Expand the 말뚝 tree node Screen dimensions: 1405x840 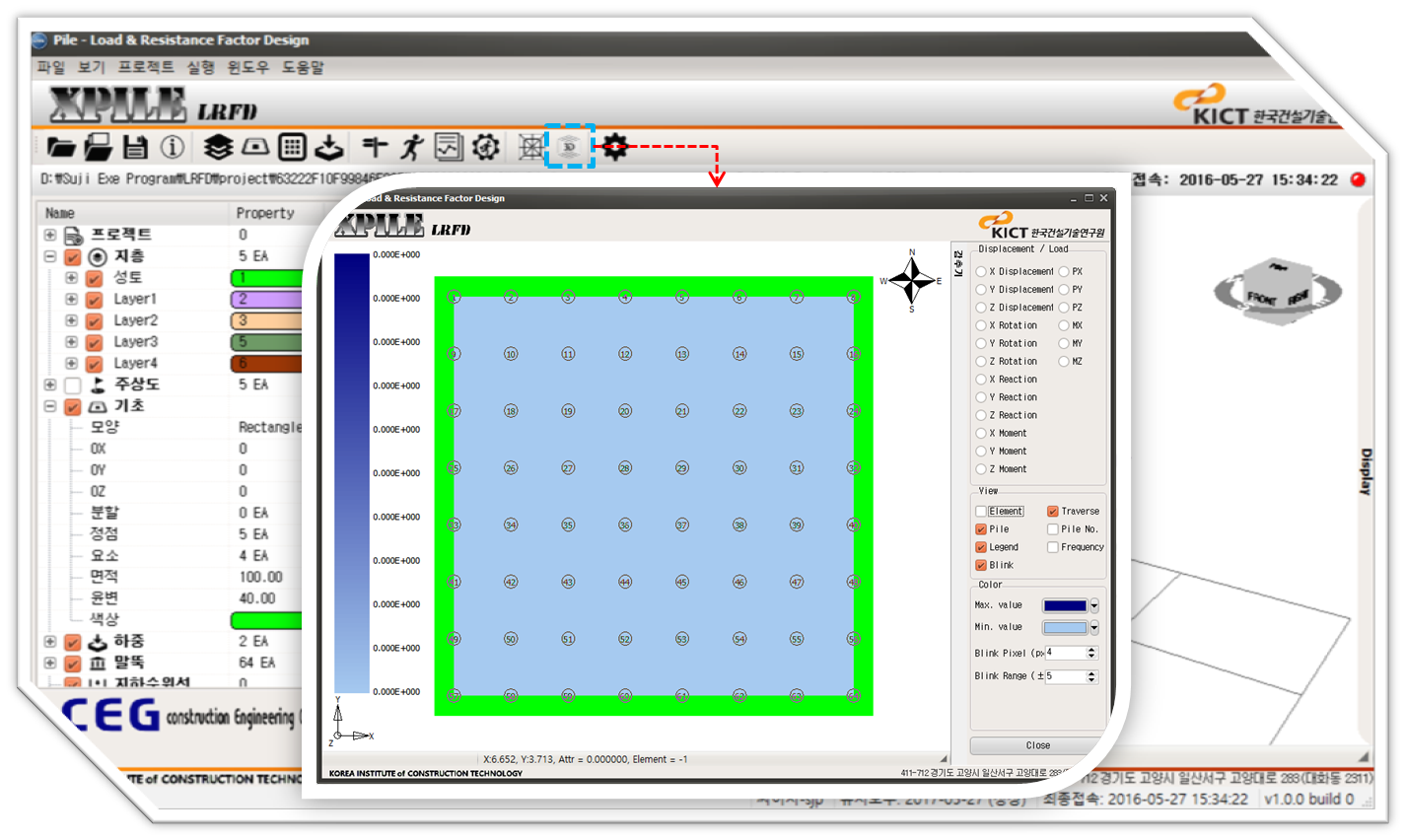pos(49,664)
